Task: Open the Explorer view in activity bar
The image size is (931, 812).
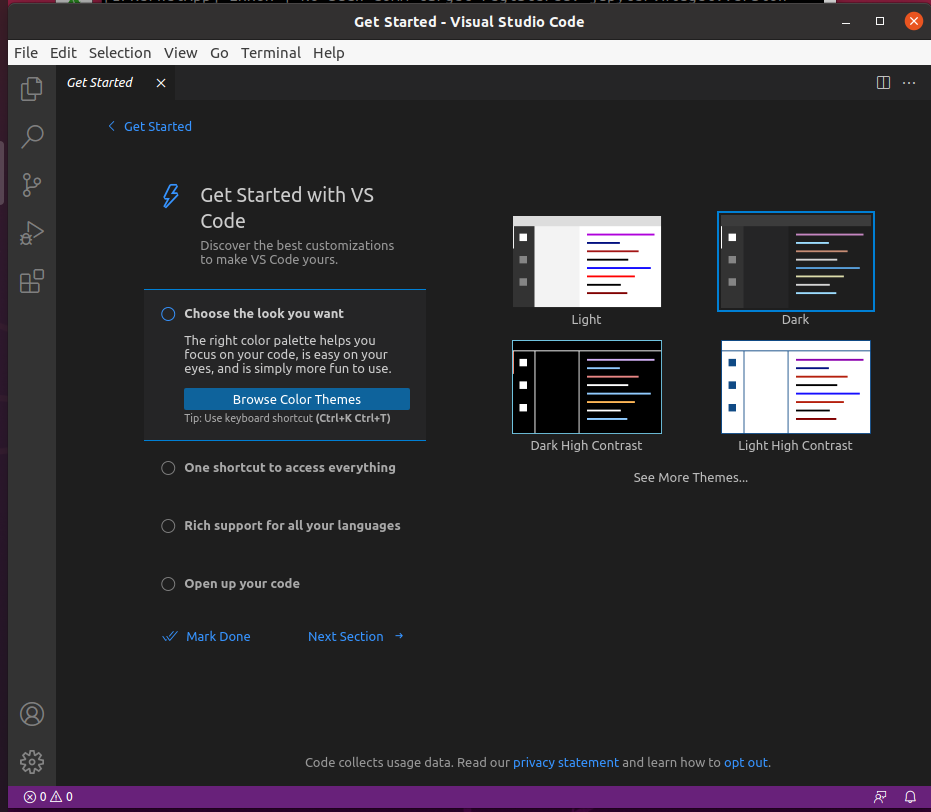Action: [31, 89]
